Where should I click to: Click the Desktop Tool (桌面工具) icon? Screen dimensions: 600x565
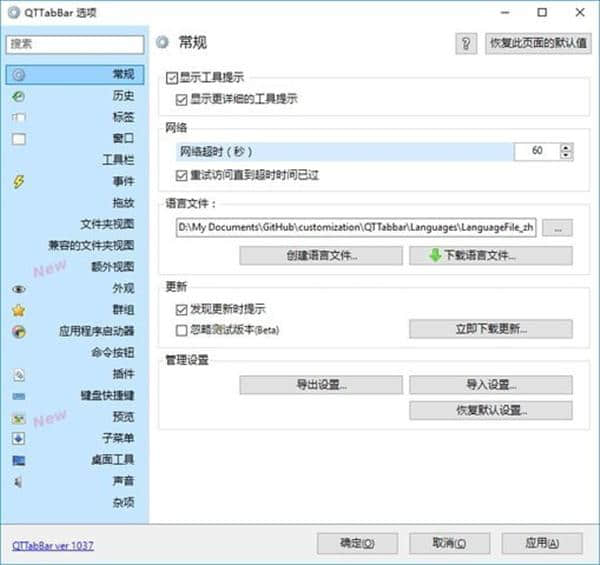pyautogui.click(x=18, y=460)
